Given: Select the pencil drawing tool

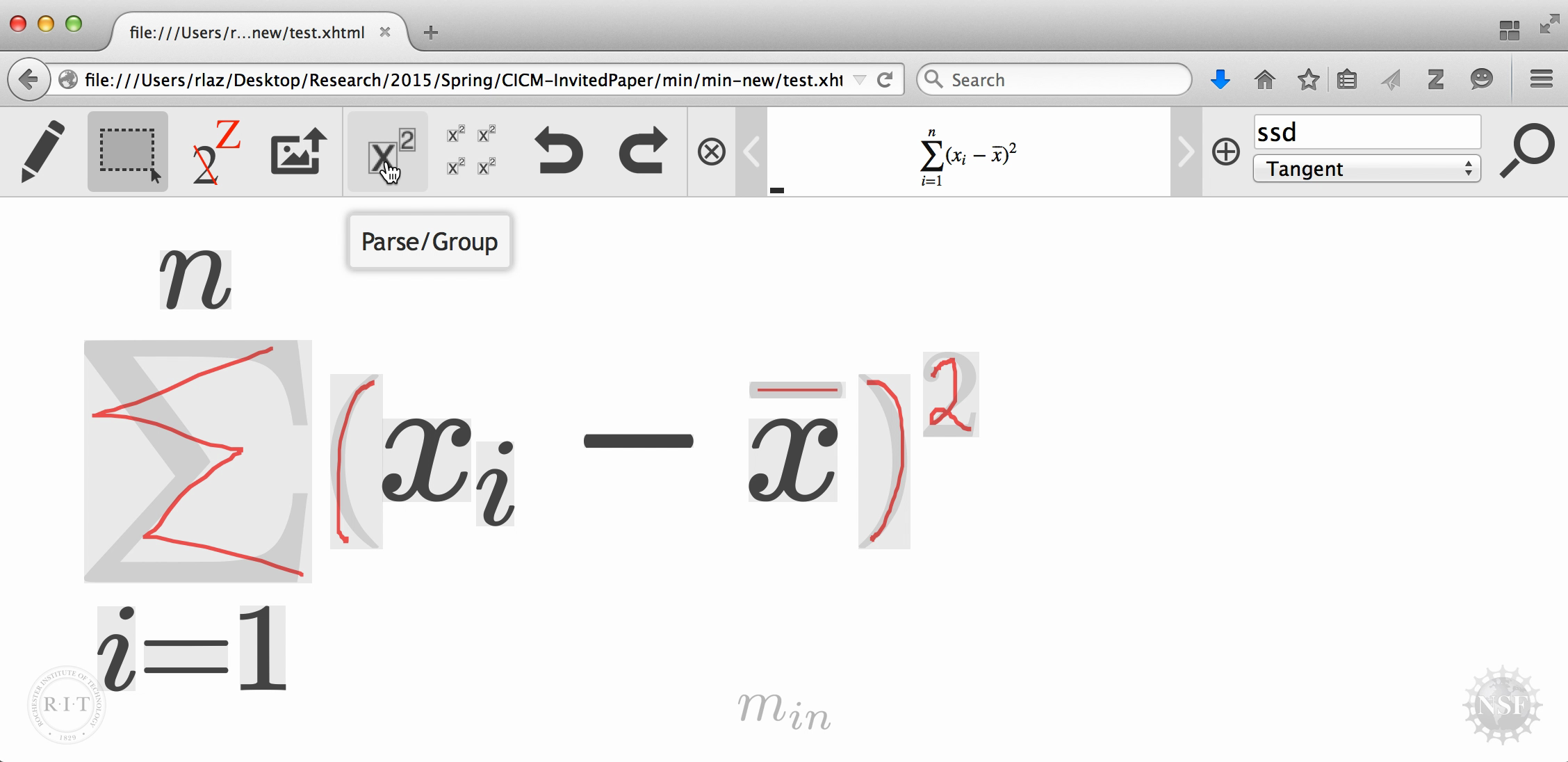Looking at the screenshot, I should (43, 152).
